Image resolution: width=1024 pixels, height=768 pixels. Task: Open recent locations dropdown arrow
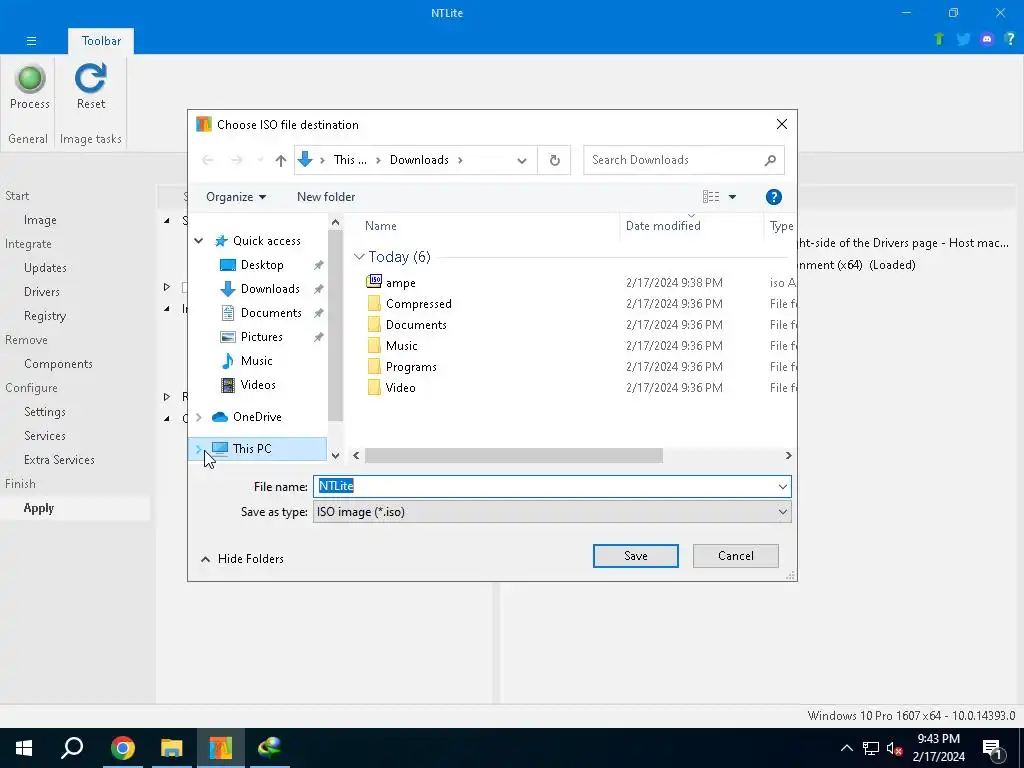260,160
